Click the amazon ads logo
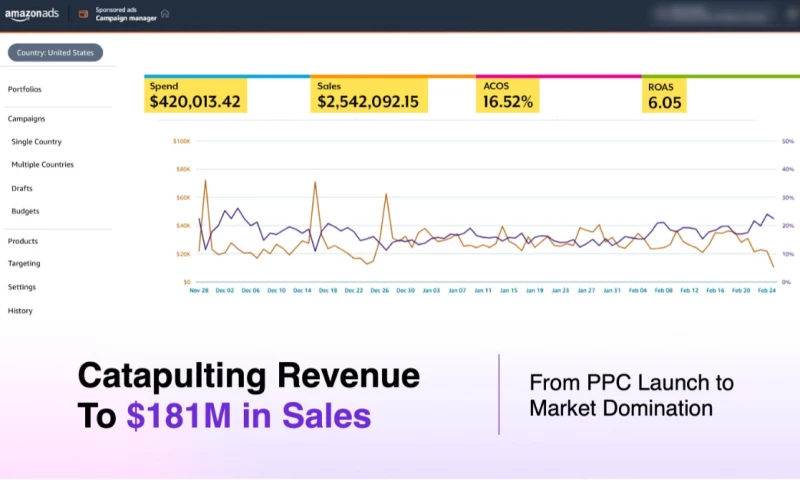Viewport: 800px width, 480px height. pos(35,14)
